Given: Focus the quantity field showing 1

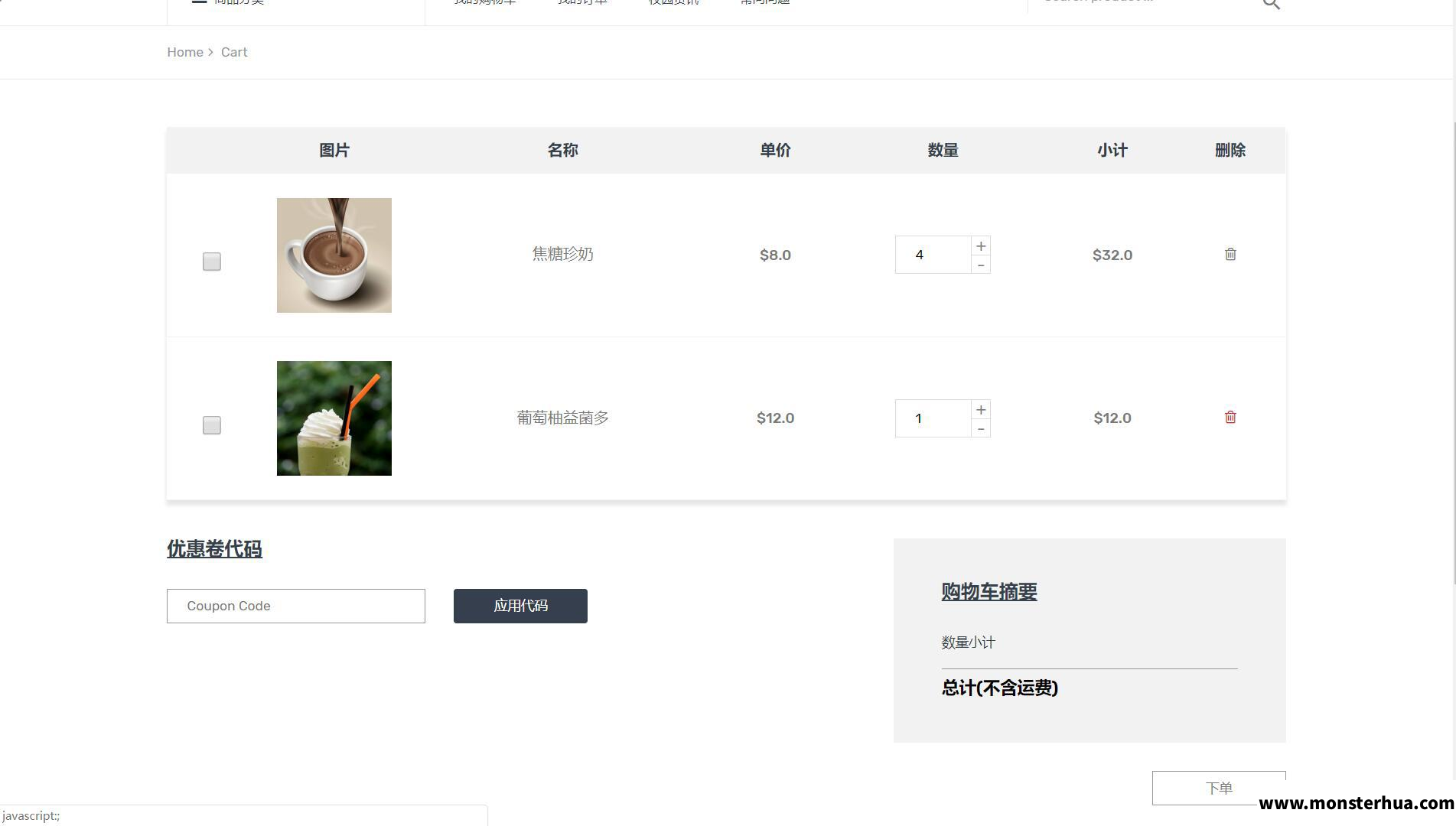Looking at the screenshot, I should (933, 418).
